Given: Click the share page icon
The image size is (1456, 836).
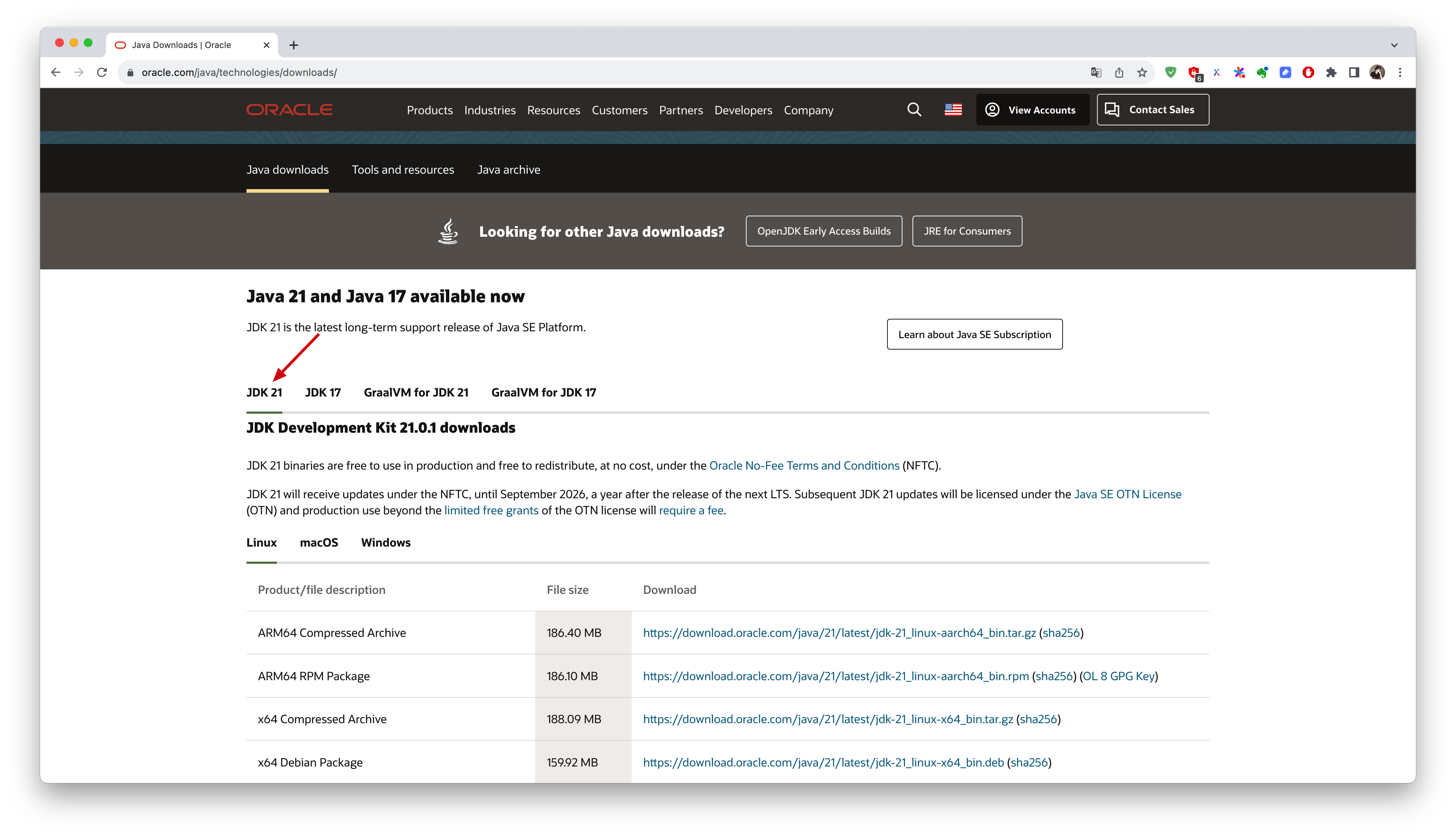Looking at the screenshot, I should click(x=1119, y=72).
